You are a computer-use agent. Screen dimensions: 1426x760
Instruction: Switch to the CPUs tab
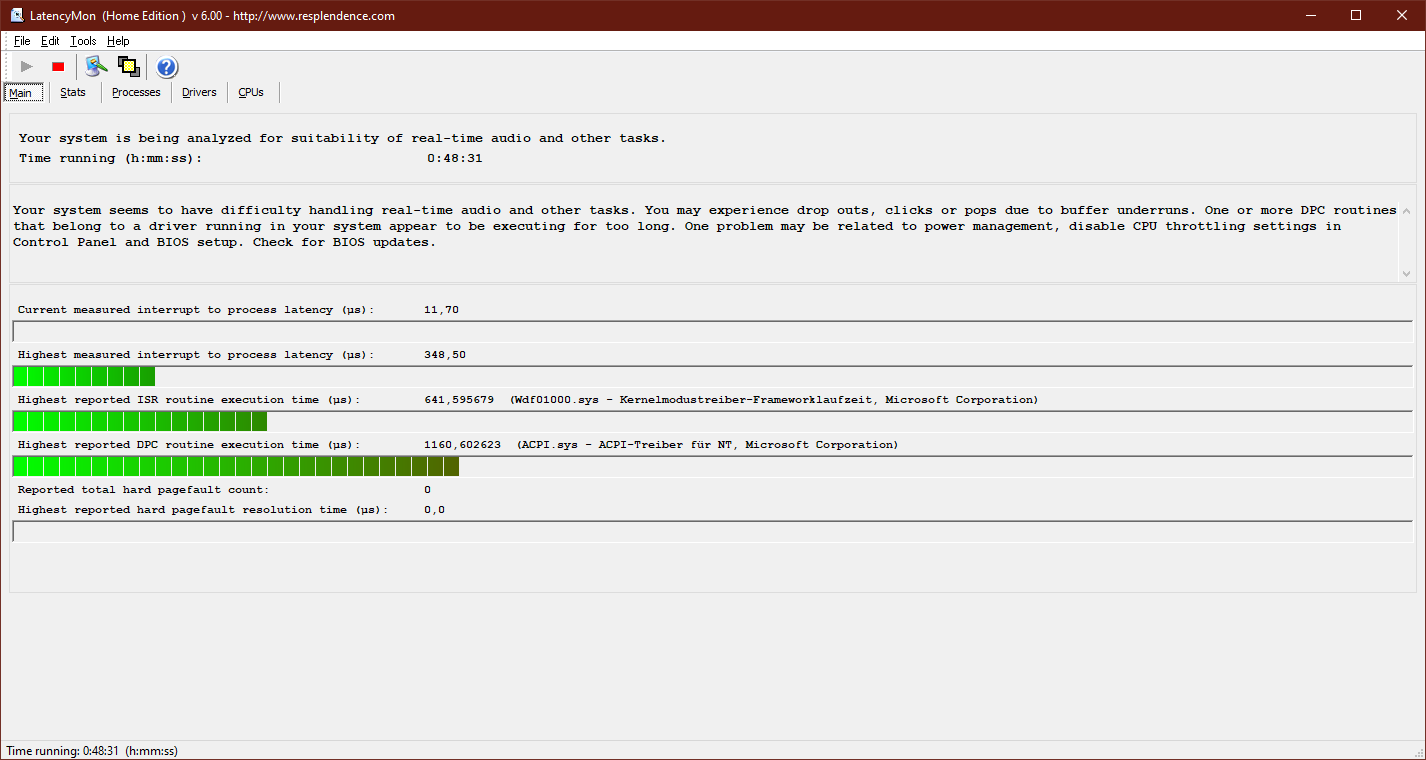coord(251,92)
